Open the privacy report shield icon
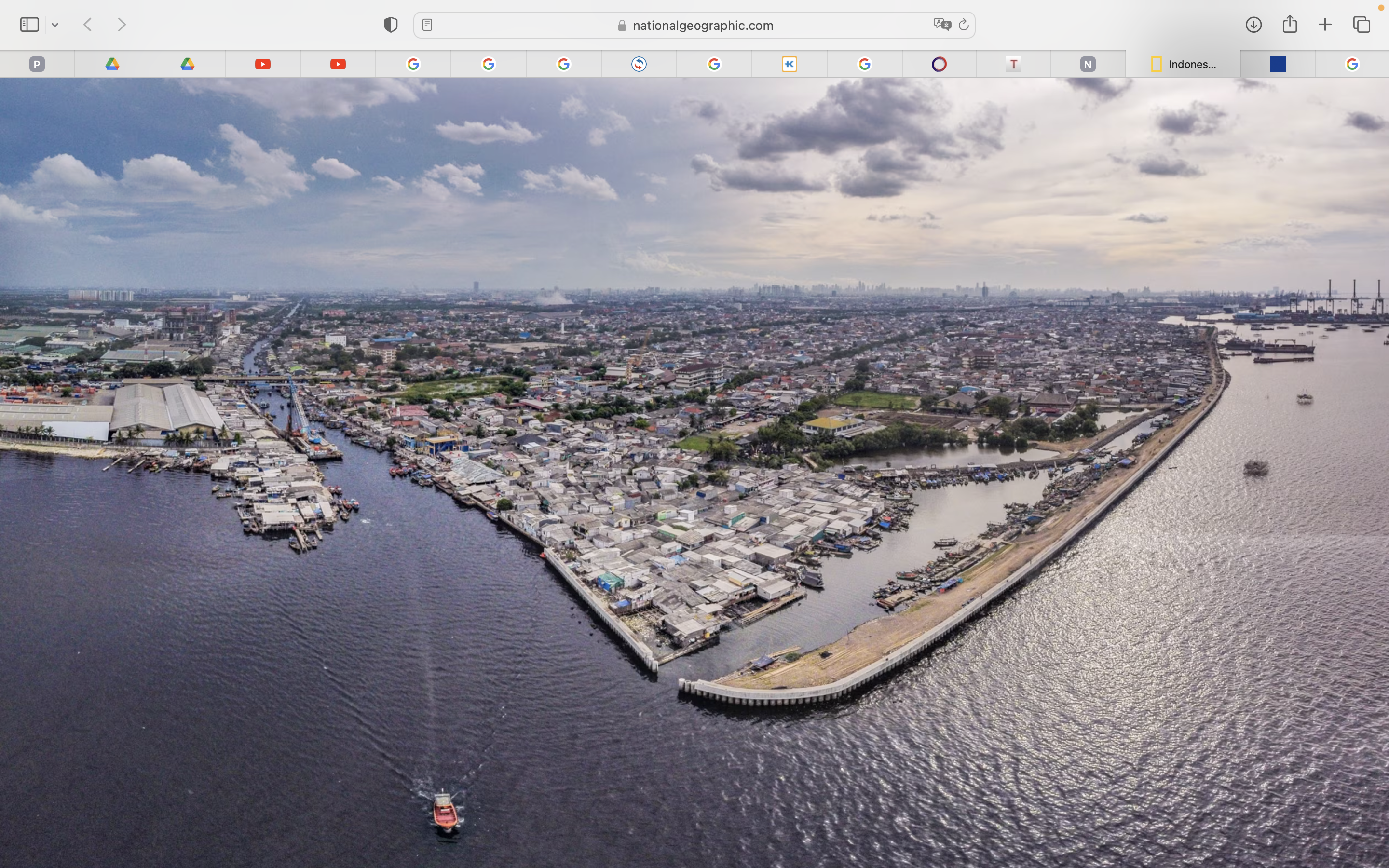 pyautogui.click(x=391, y=25)
